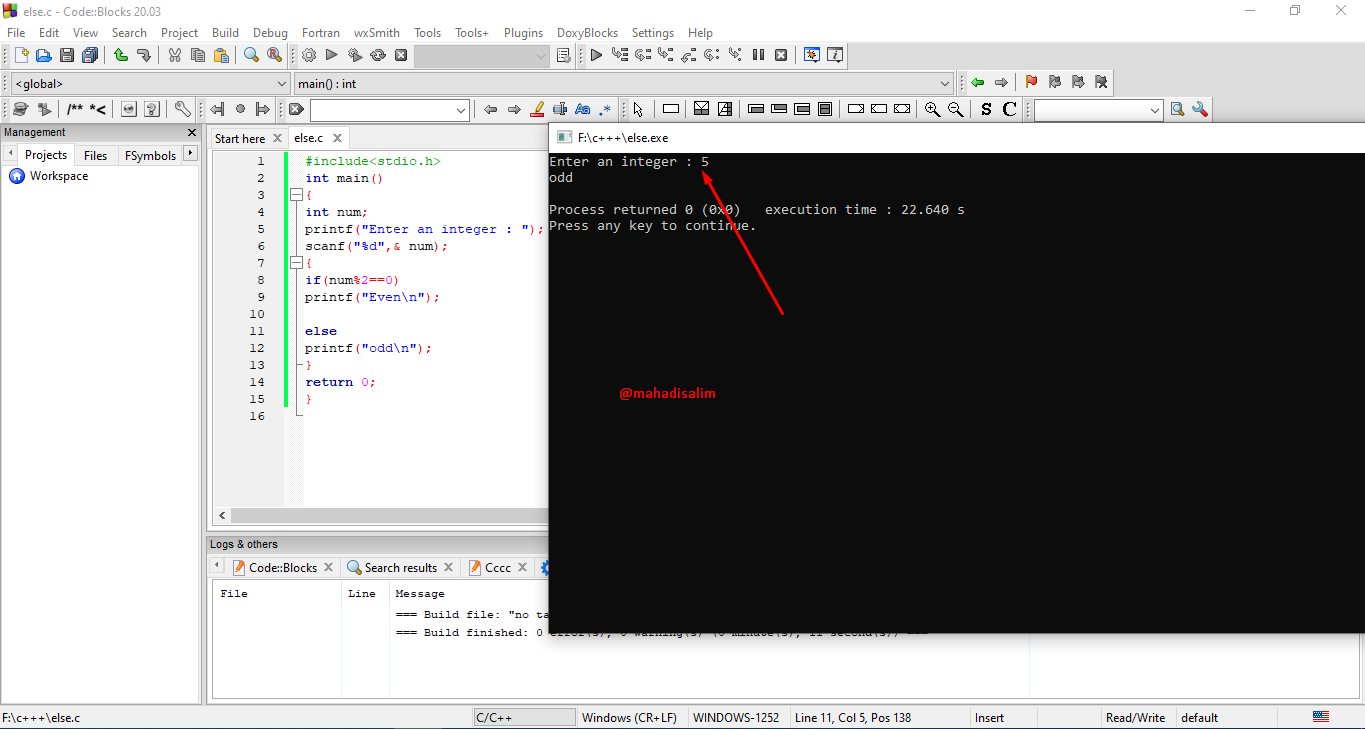
Task: Save the current file using toolbar
Action: coord(67,56)
